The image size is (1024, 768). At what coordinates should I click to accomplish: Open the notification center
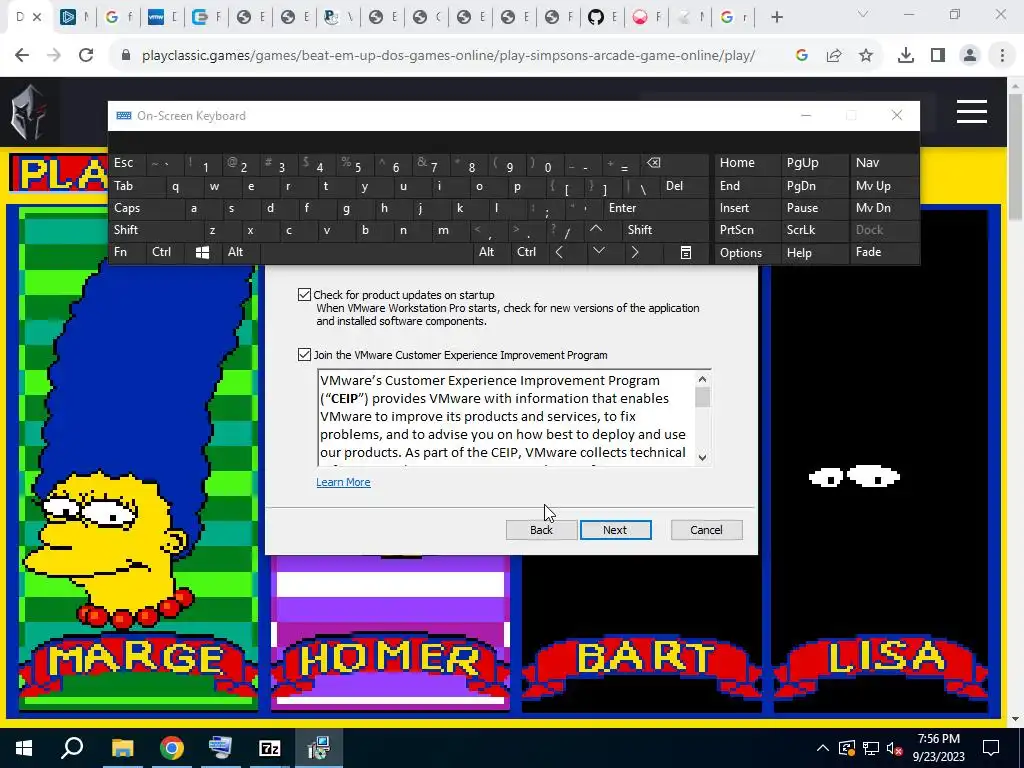[991, 748]
